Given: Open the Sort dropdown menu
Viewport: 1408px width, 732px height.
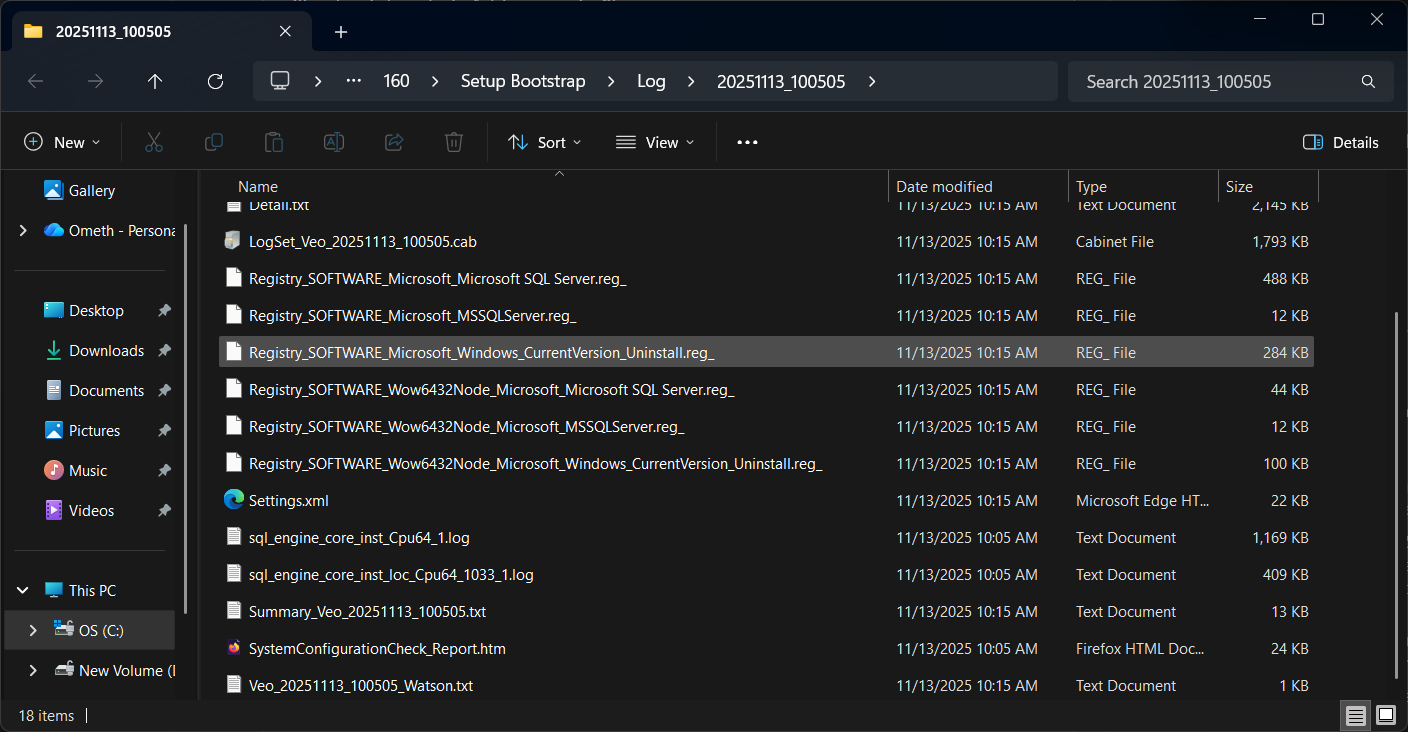Looking at the screenshot, I should point(544,142).
